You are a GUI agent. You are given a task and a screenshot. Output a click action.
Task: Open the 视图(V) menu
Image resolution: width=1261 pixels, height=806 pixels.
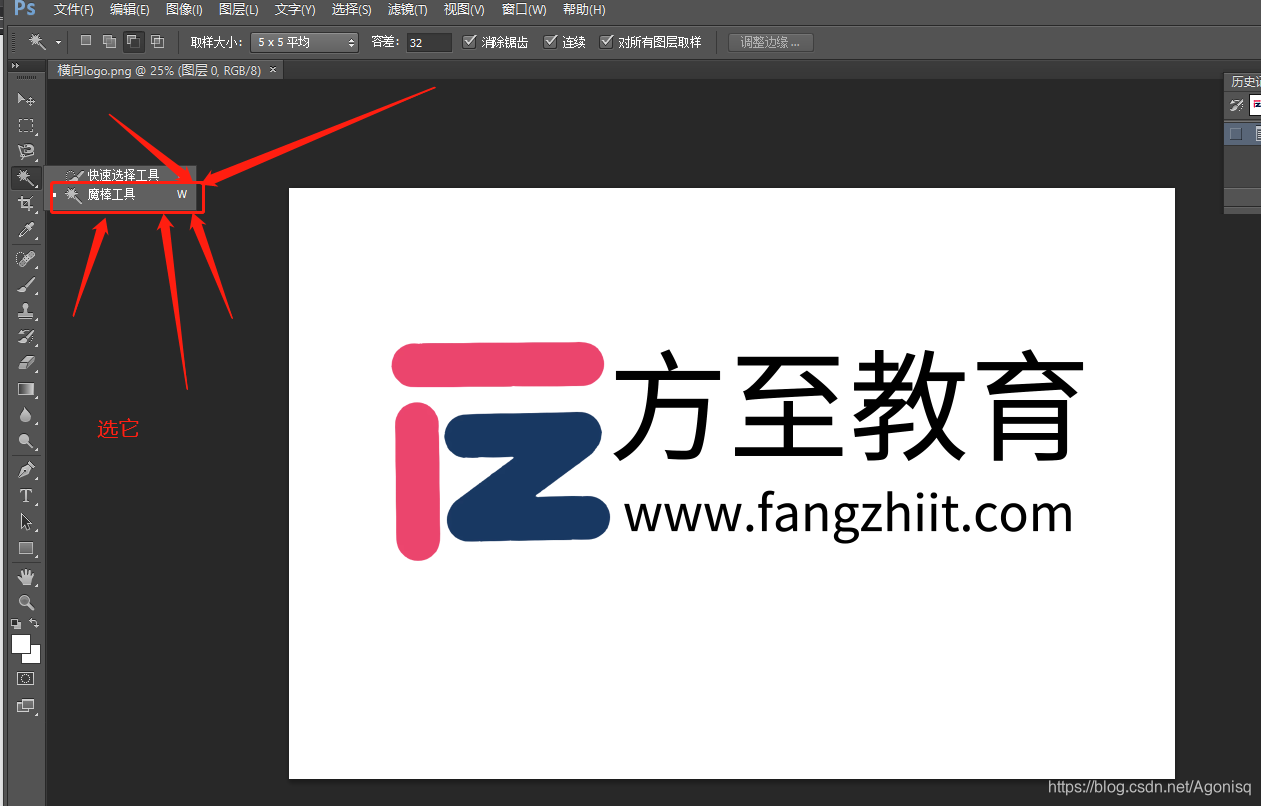tap(464, 10)
